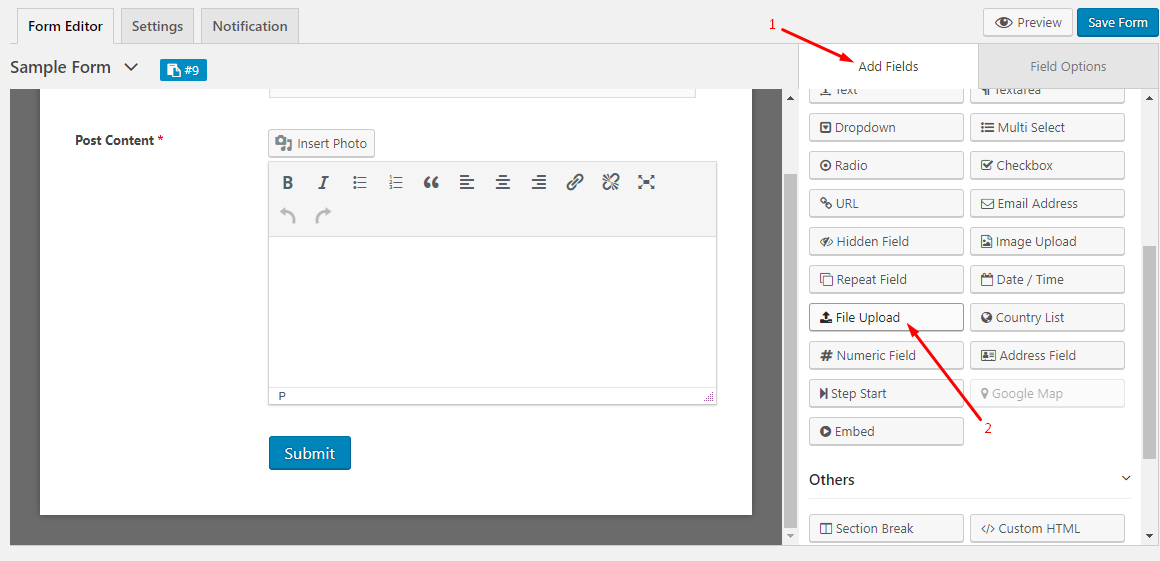Redo edit in editor toolbar
This screenshot has width=1160, height=561.
coord(323,216)
